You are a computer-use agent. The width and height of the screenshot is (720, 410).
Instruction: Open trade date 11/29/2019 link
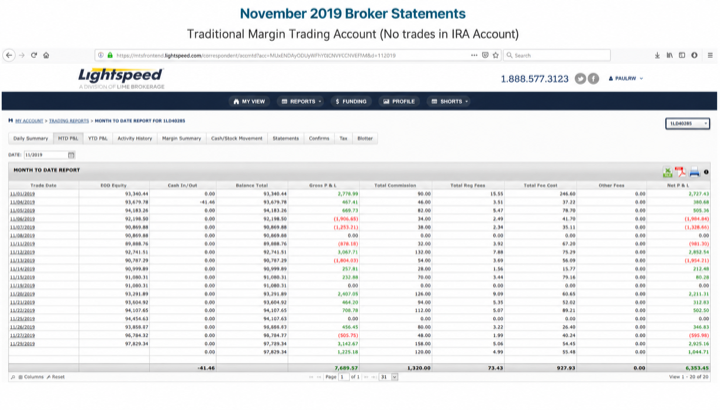pos(22,344)
